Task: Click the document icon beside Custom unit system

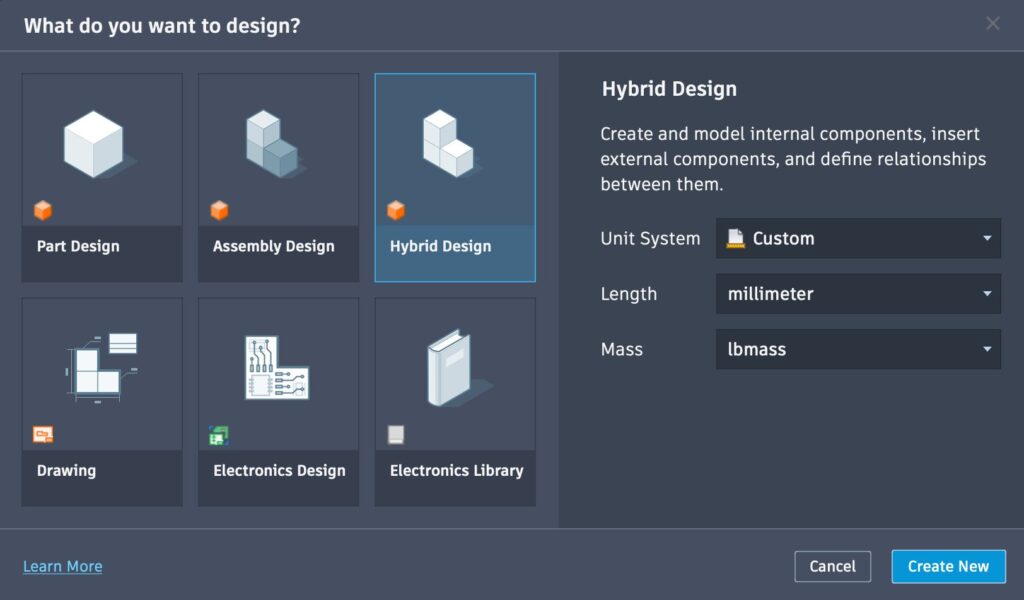Action: [x=734, y=238]
